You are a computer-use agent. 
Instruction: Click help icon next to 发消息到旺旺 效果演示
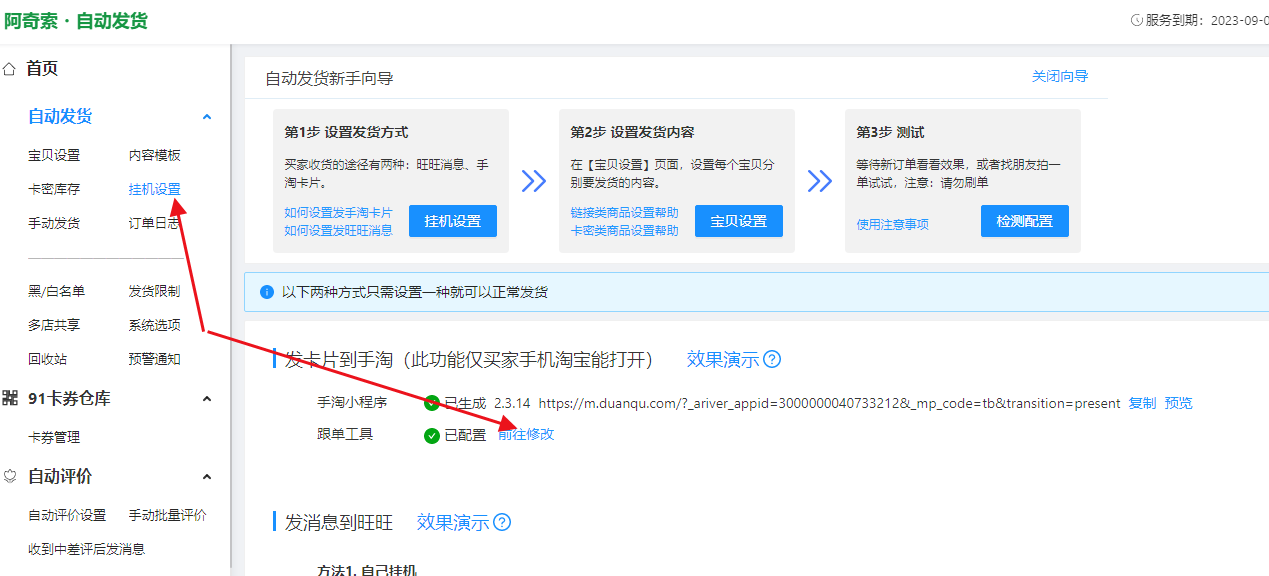pyautogui.click(x=502, y=522)
